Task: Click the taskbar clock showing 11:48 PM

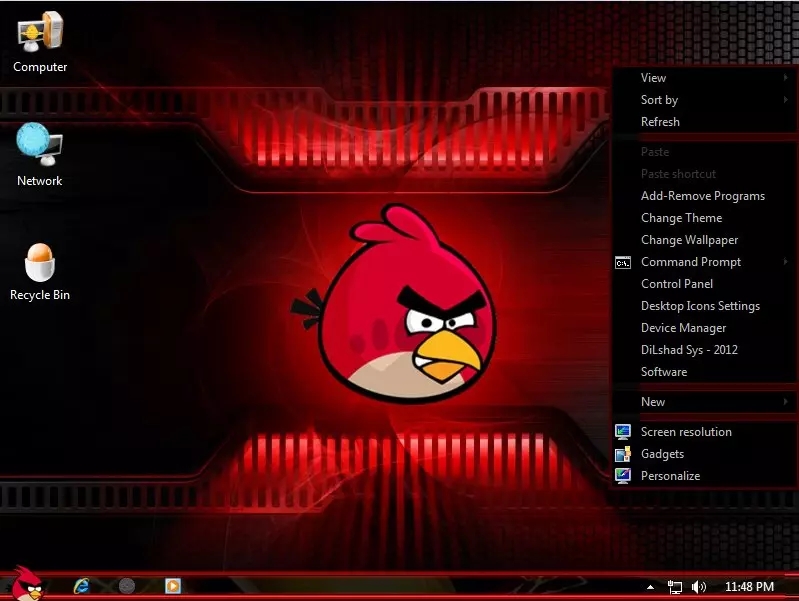Action: tap(749, 587)
